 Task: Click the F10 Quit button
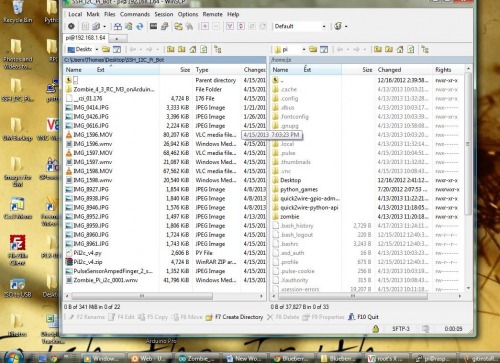click(363, 317)
